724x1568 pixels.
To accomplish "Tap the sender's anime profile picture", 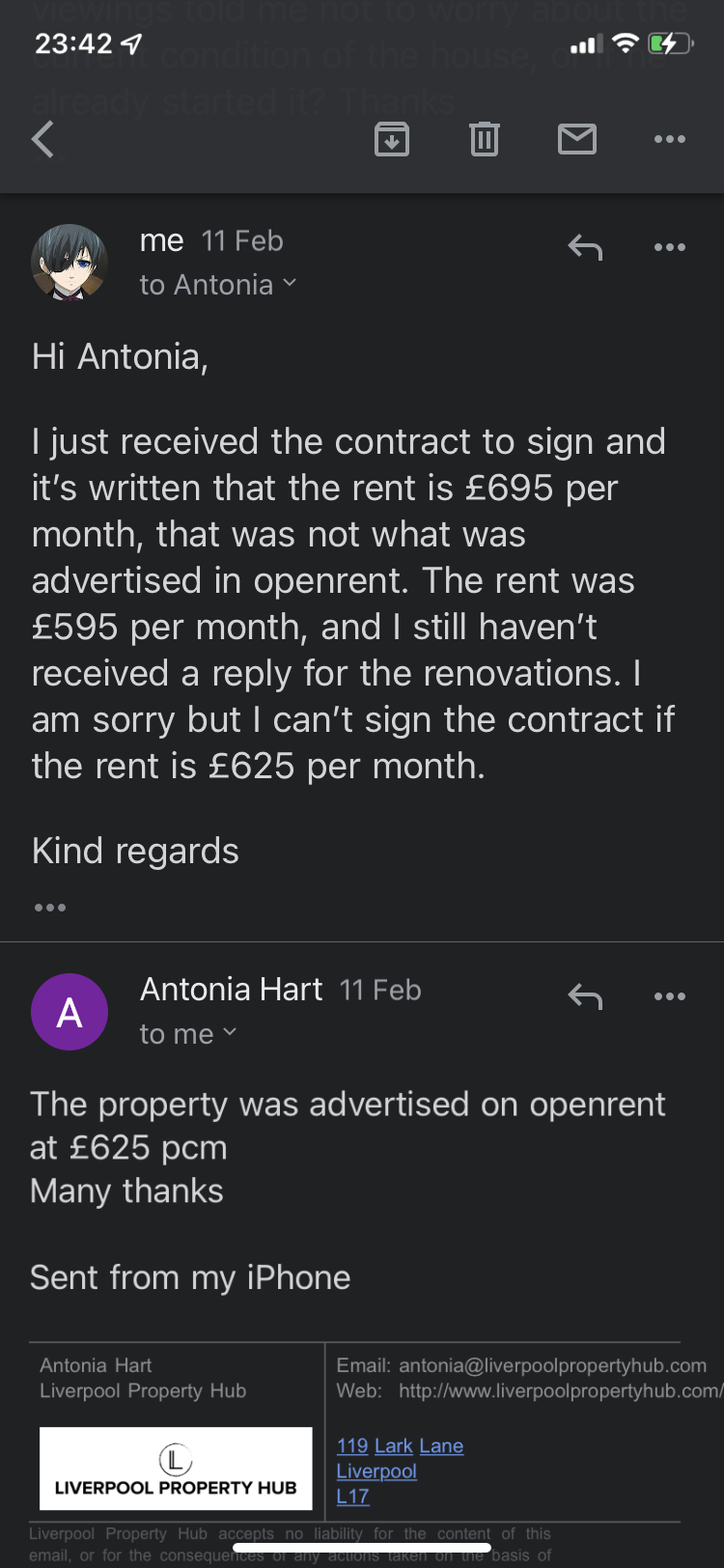I will [x=70, y=263].
